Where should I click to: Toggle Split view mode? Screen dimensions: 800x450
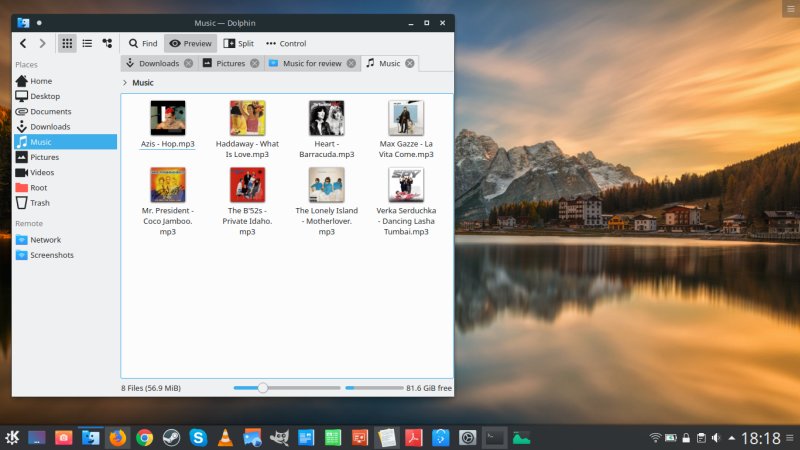[x=238, y=43]
